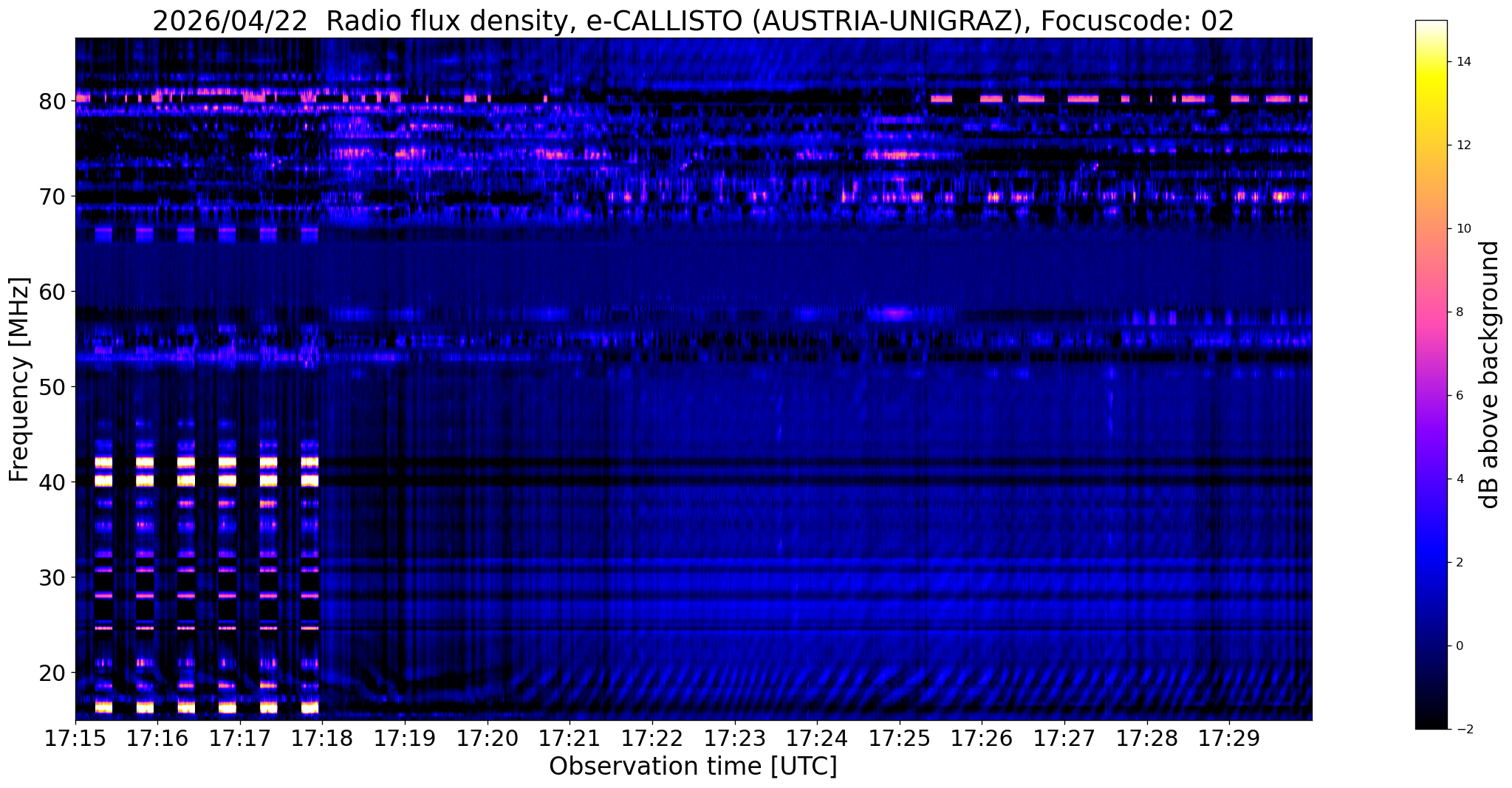Click the 17:21 time tick label

point(570,739)
